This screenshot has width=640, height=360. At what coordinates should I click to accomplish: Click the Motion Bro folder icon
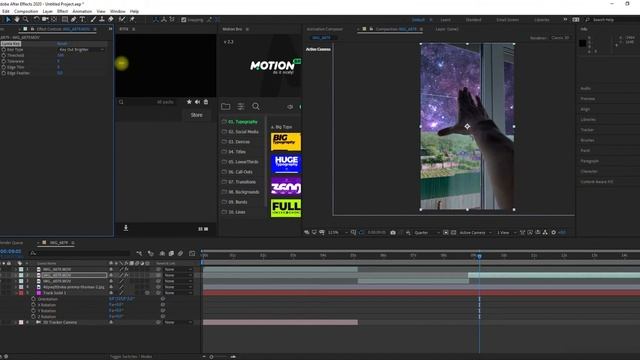click(225, 107)
